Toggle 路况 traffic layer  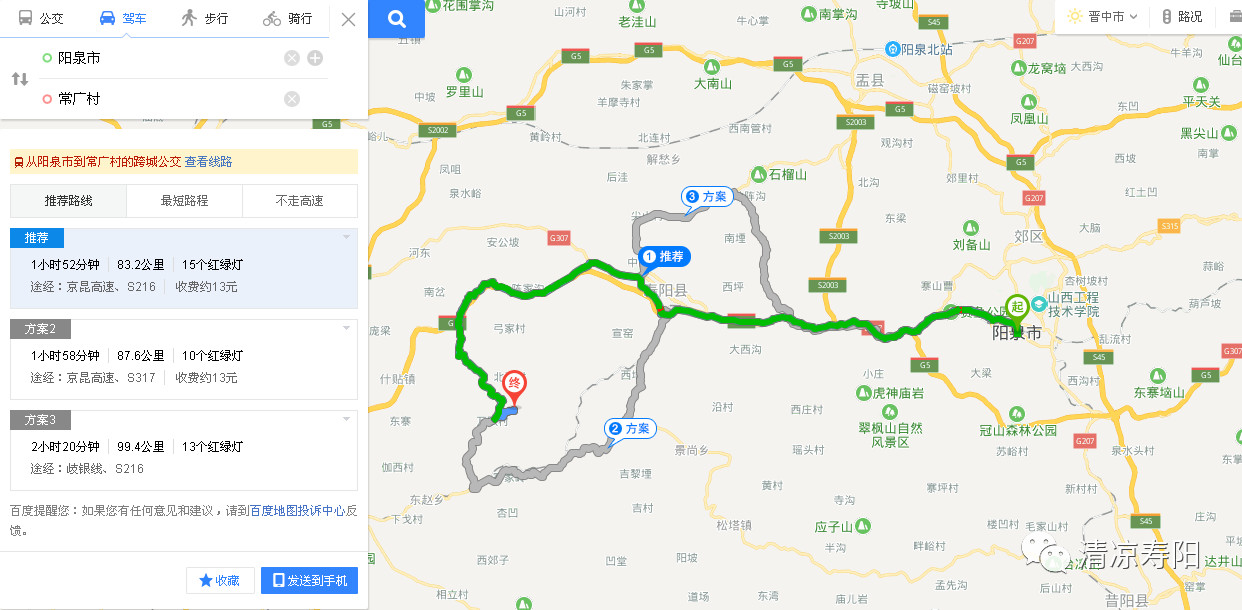pos(1182,17)
